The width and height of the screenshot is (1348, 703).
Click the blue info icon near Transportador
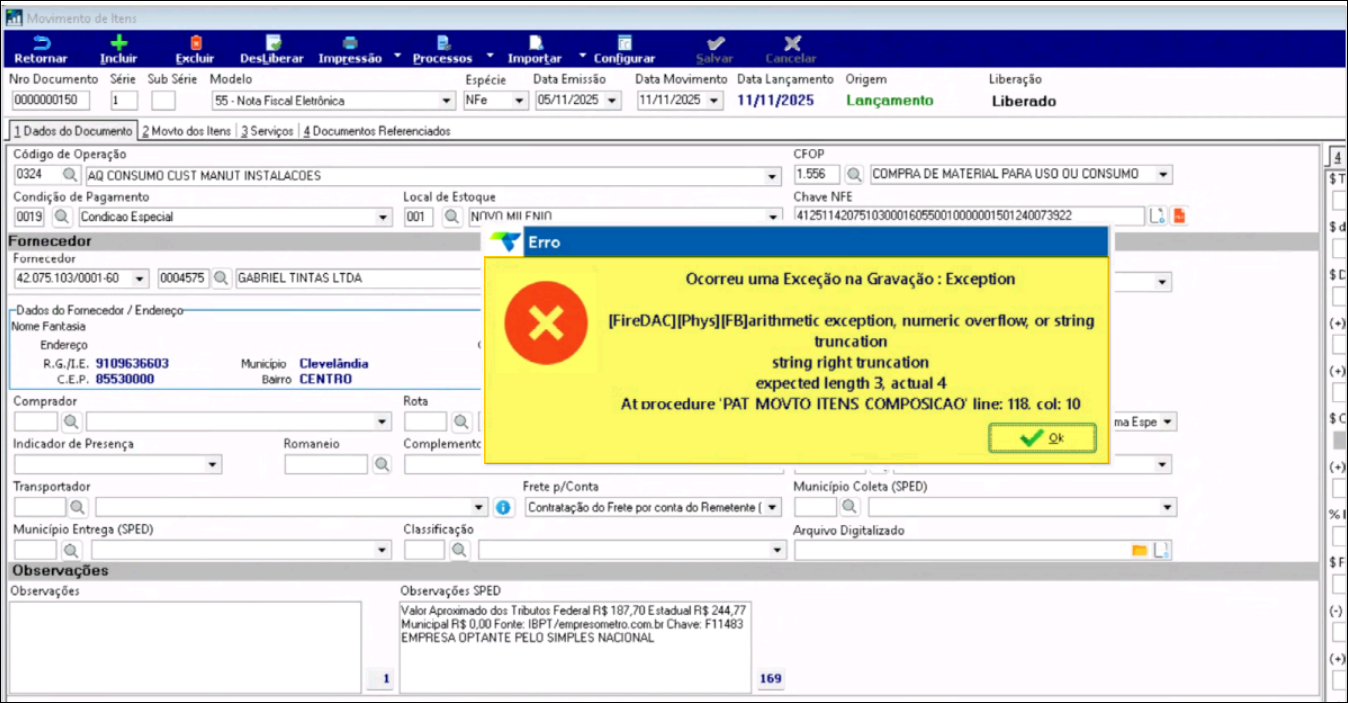point(504,508)
